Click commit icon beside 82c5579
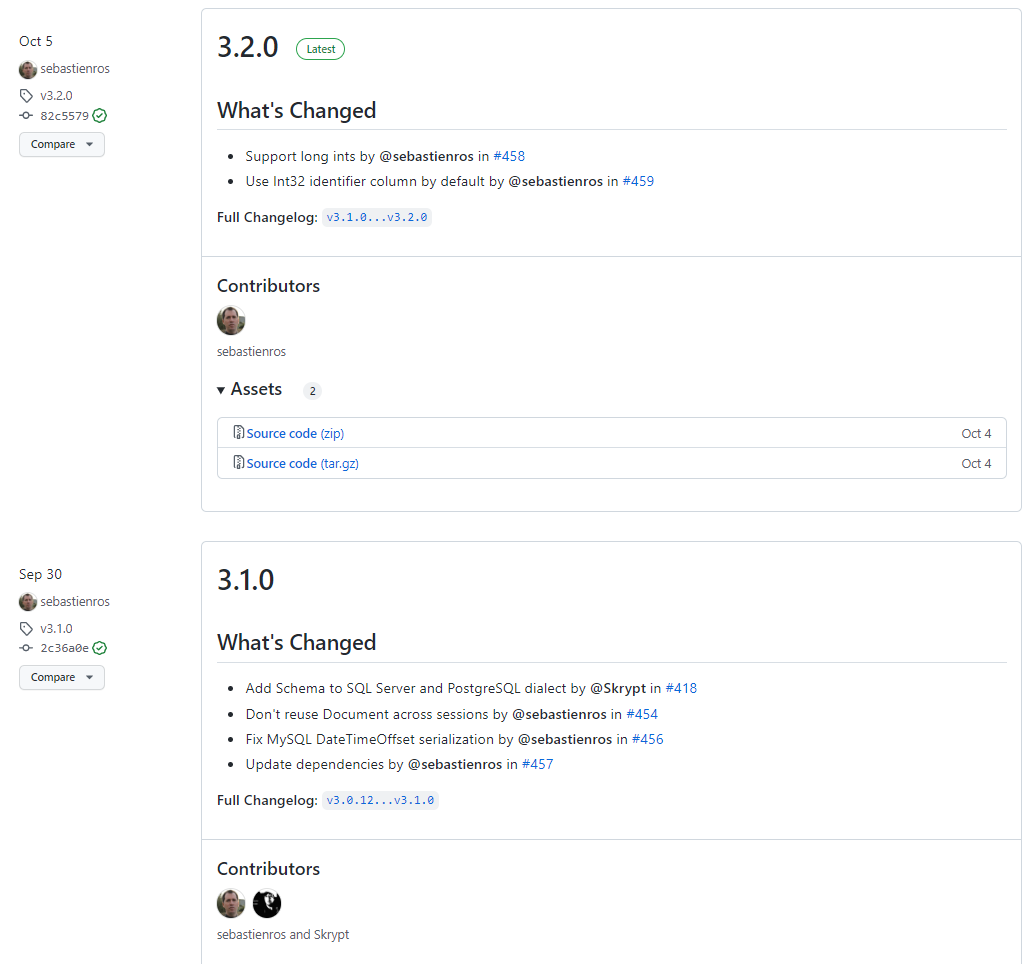 (x=26, y=116)
